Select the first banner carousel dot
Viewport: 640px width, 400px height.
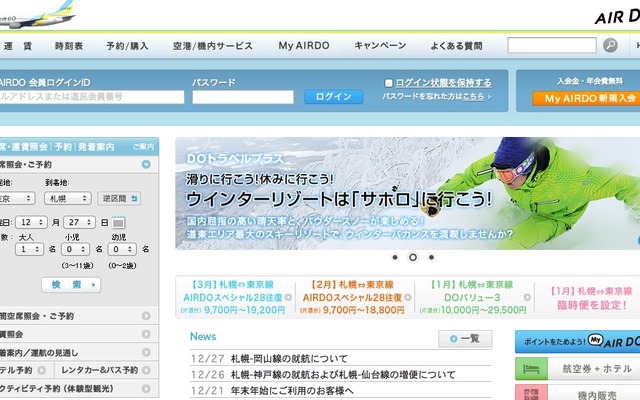pos(395,257)
